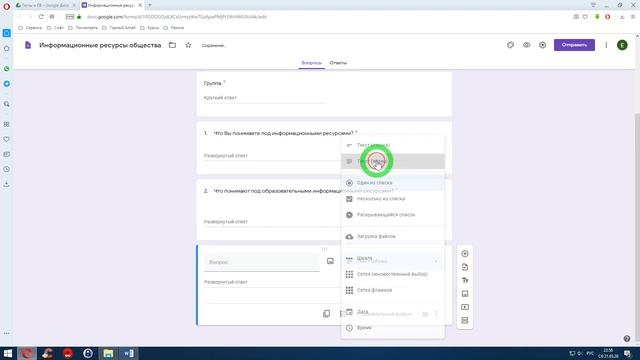Click the form title "Информационные ресурсы общества"
The height and width of the screenshot is (360, 640).
pos(100,45)
